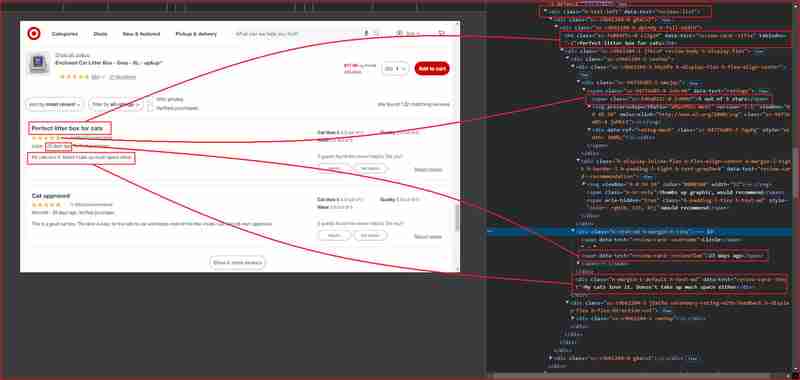Screen dimensions: 800x380
Task: Collapse the div data-test review-list node
Action: click(x=545, y=11)
